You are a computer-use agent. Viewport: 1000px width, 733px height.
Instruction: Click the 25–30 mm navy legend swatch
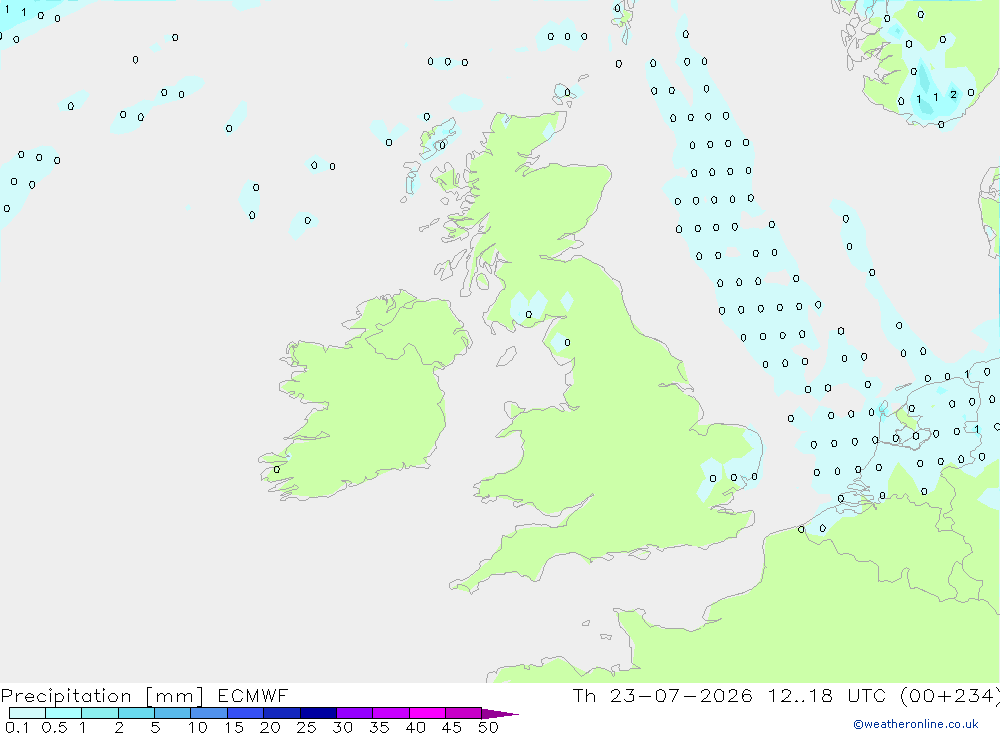tap(318, 713)
